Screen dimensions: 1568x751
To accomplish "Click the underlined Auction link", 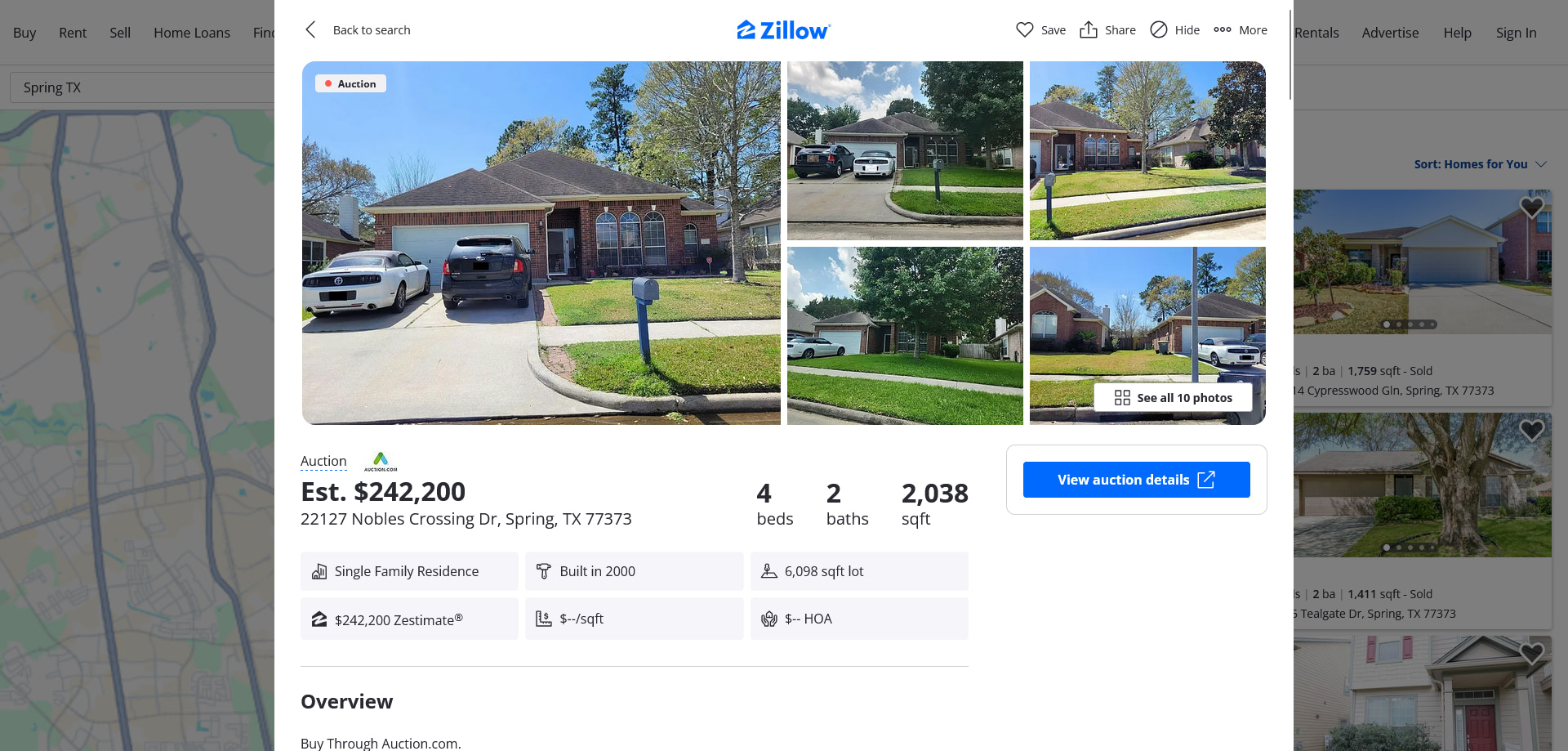I will [323, 462].
